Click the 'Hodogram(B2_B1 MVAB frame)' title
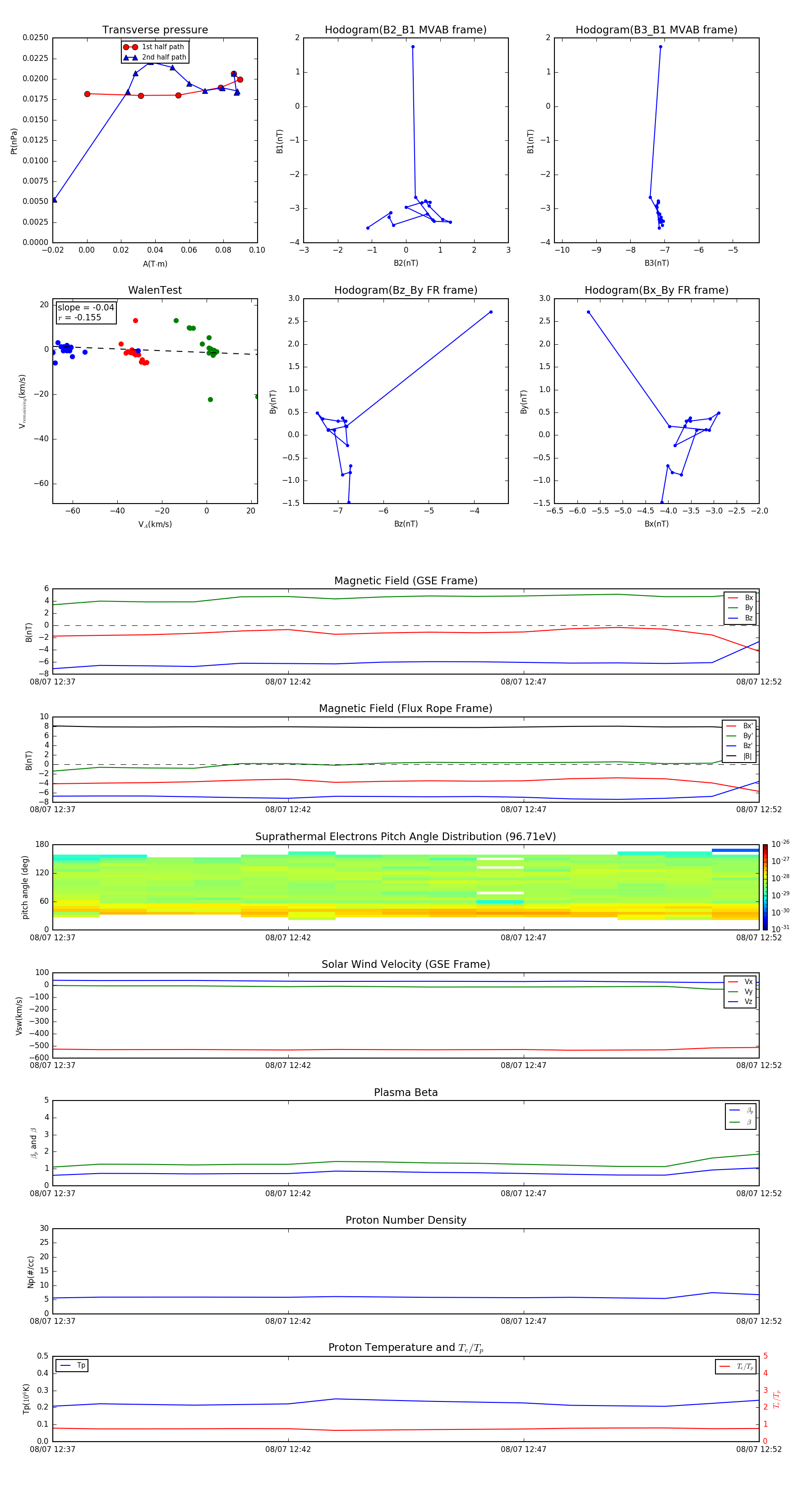The height and width of the screenshot is (1489, 812). tap(406, 29)
